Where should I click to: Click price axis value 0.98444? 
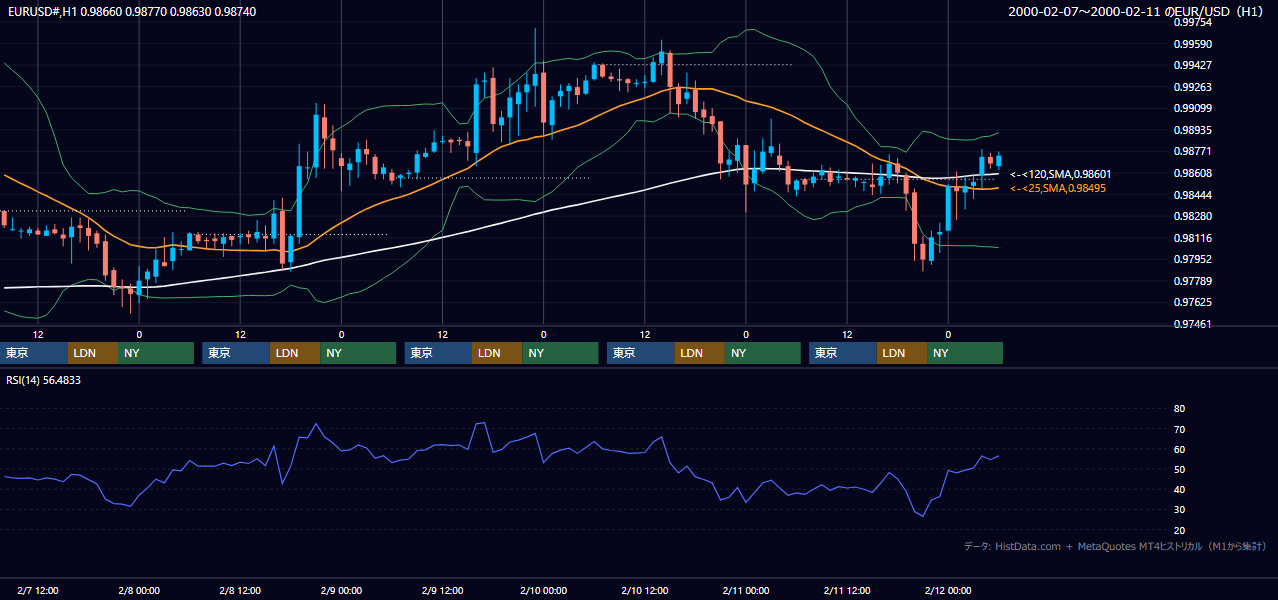coord(1192,195)
